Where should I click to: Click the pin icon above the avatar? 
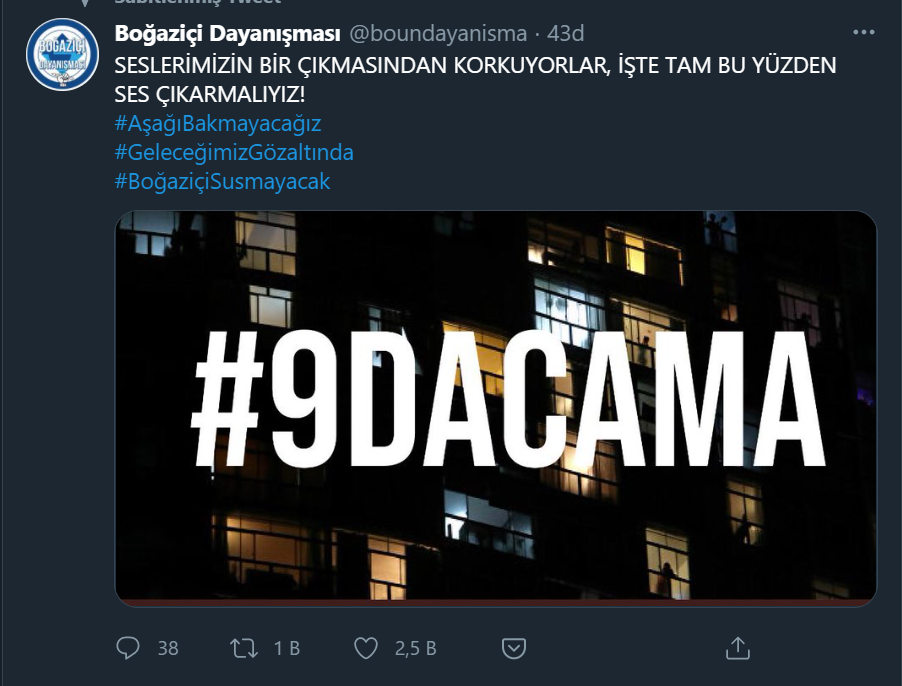[85, 2]
